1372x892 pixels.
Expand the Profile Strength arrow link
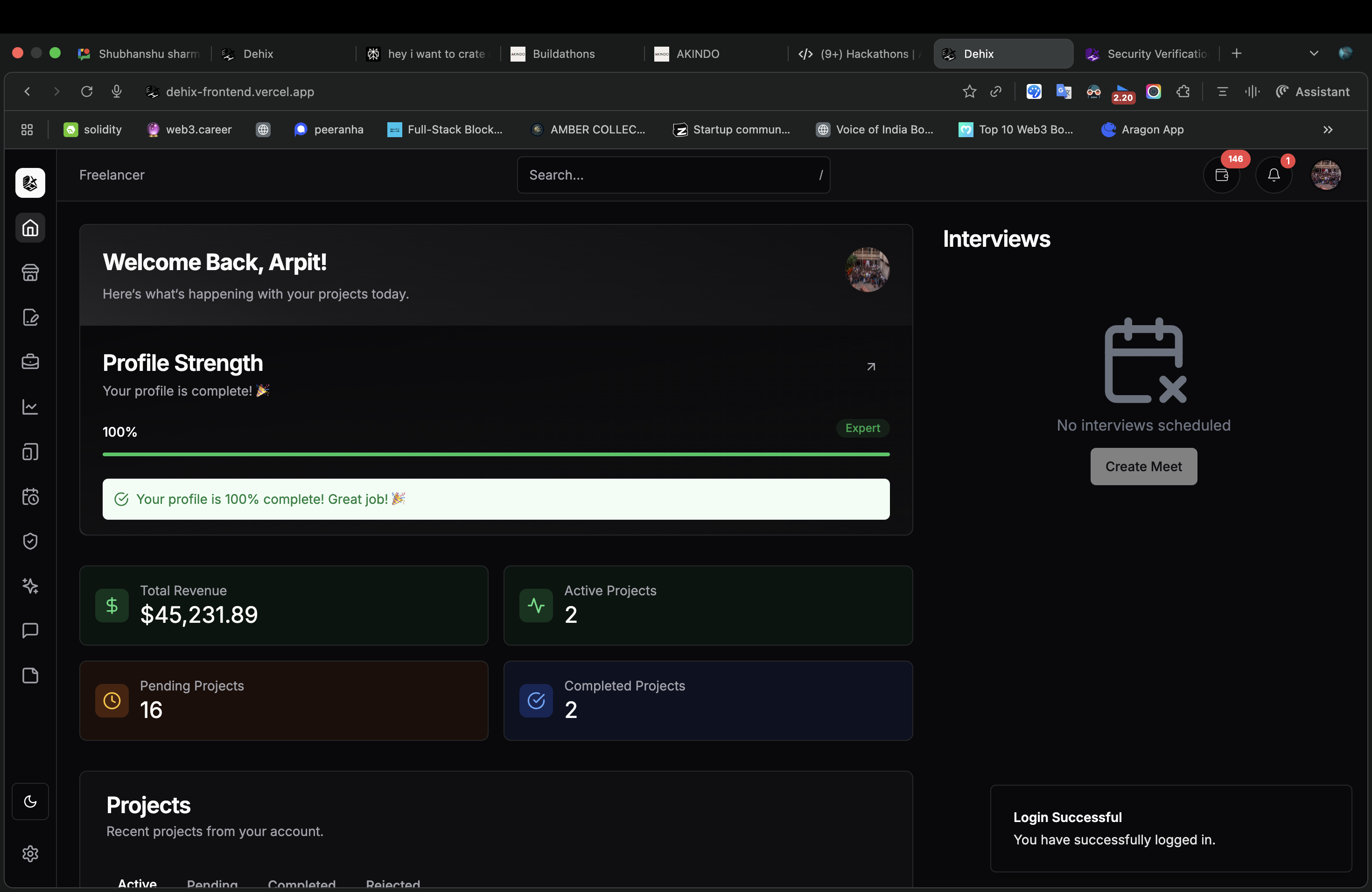point(871,367)
